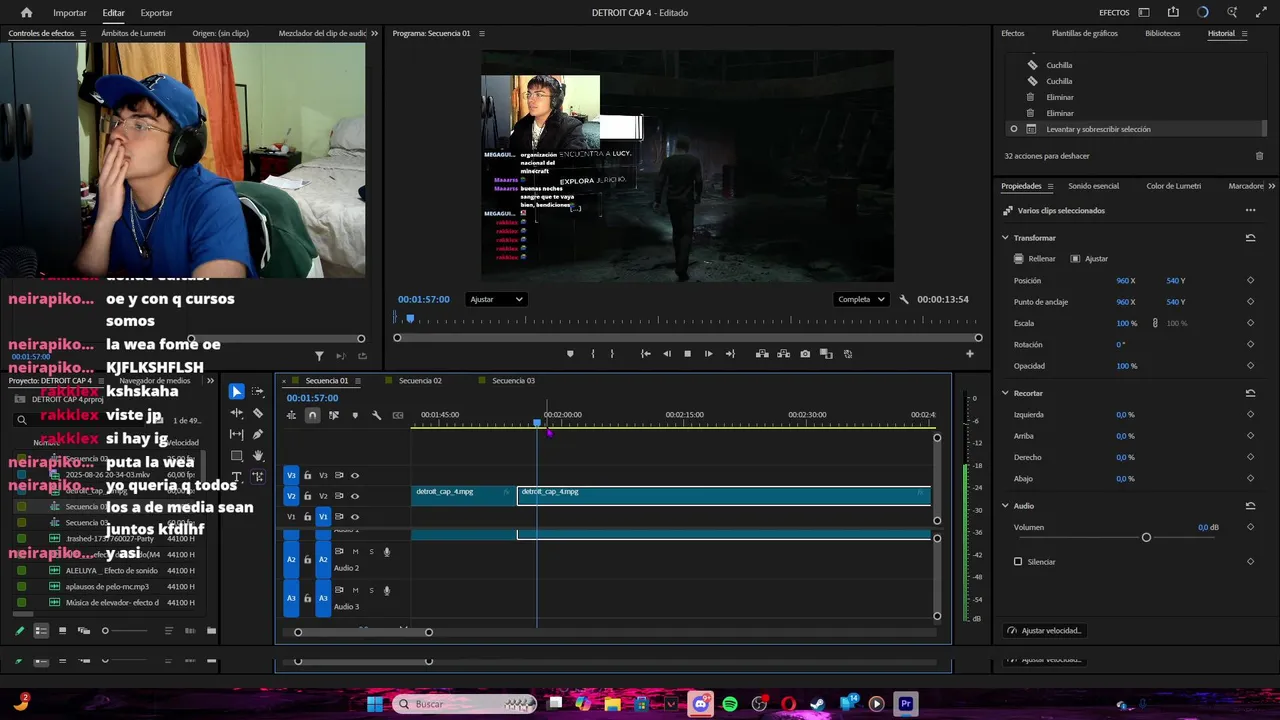
Task: Open the Secuencia 02 timeline tab
Action: click(x=420, y=381)
